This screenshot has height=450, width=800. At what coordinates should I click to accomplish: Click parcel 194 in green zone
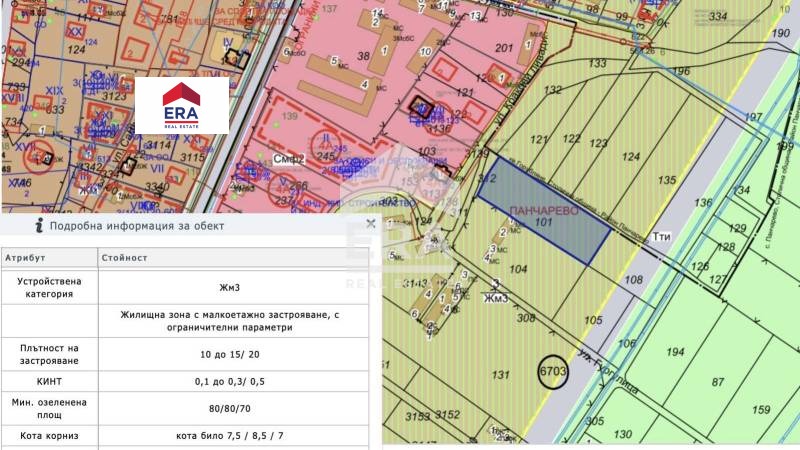pos(675,352)
